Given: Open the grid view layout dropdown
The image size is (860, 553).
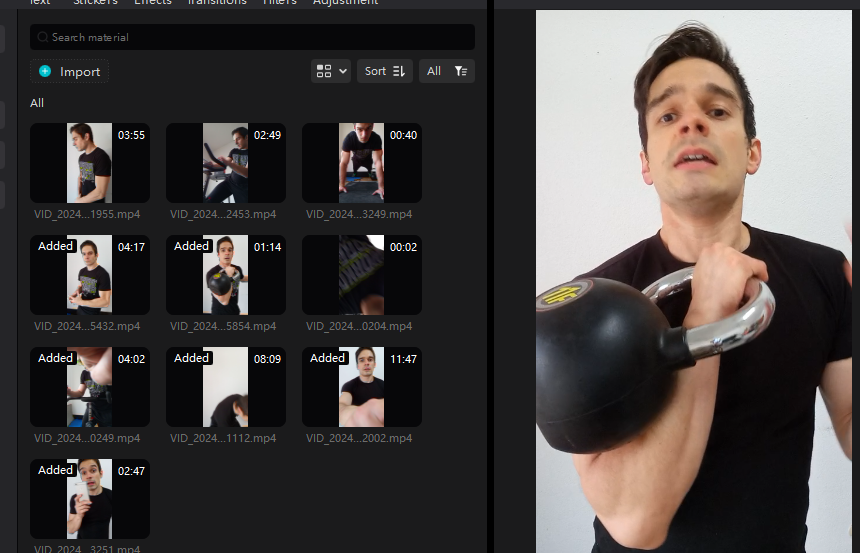Looking at the screenshot, I should coord(331,71).
